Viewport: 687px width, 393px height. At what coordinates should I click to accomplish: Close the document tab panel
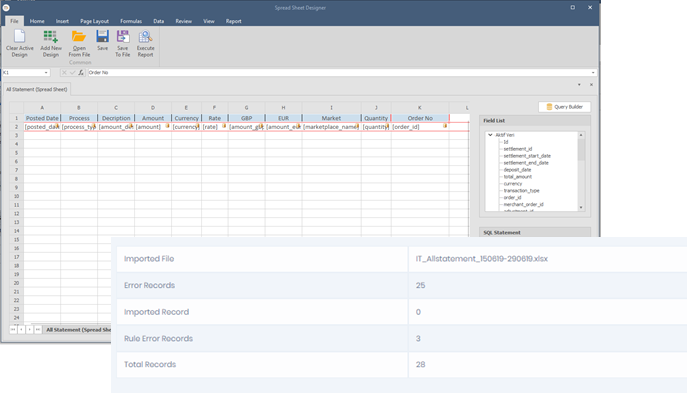point(591,85)
